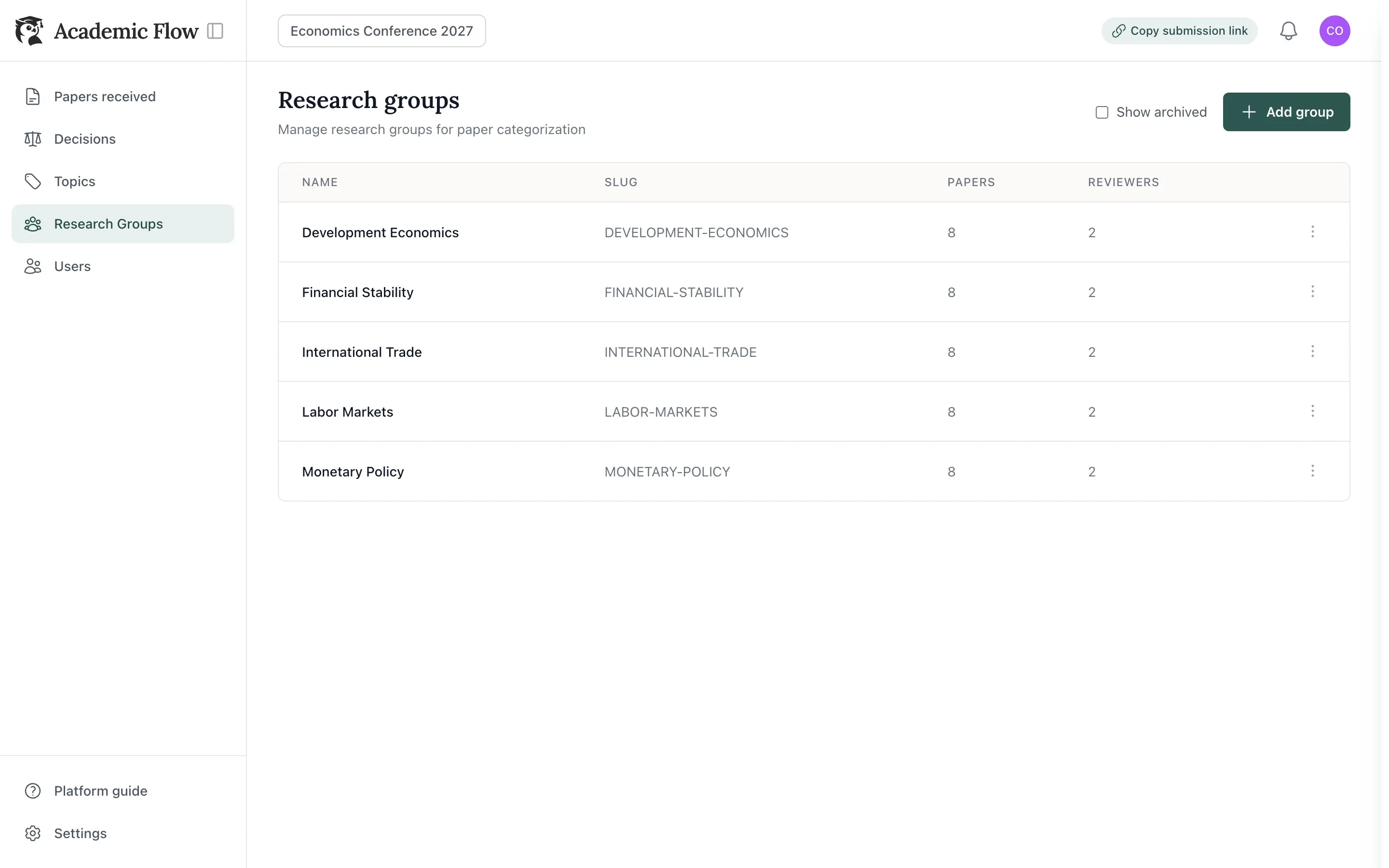Click the International Trade group name
The width and height of the screenshot is (1389, 868).
tap(362, 352)
